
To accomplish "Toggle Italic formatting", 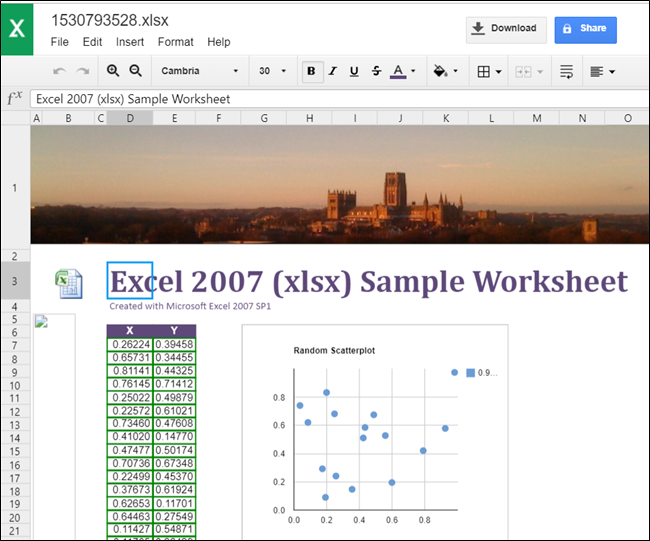I will tap(332, 71).
